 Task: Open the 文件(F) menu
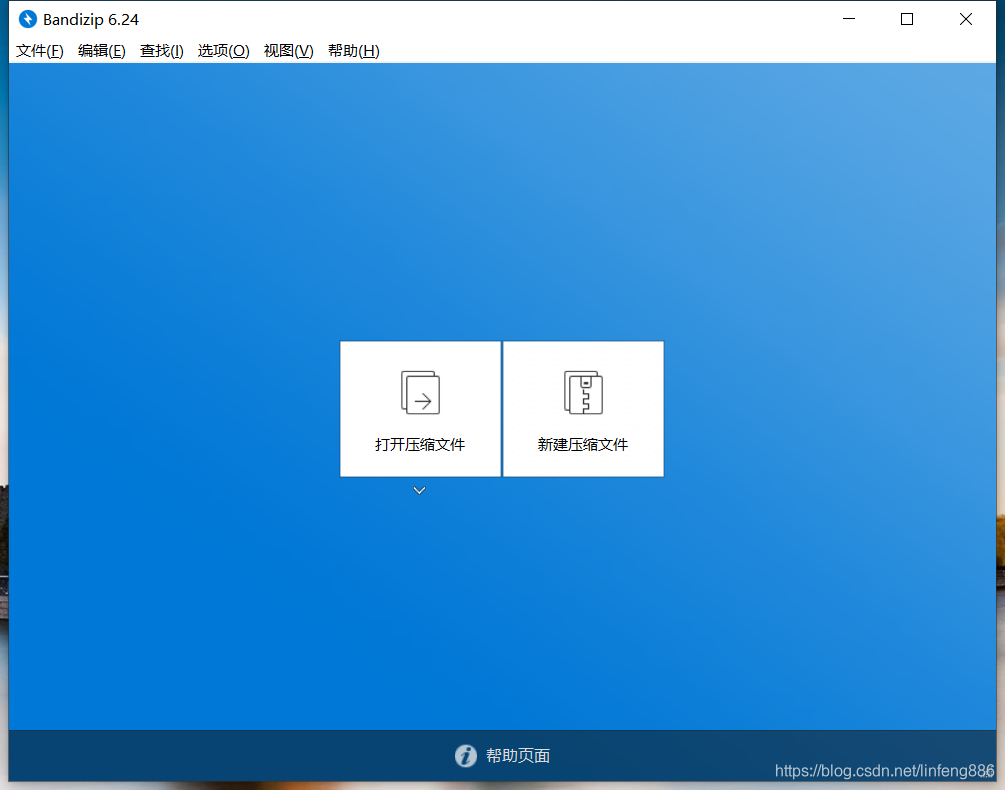coord(40,51)
